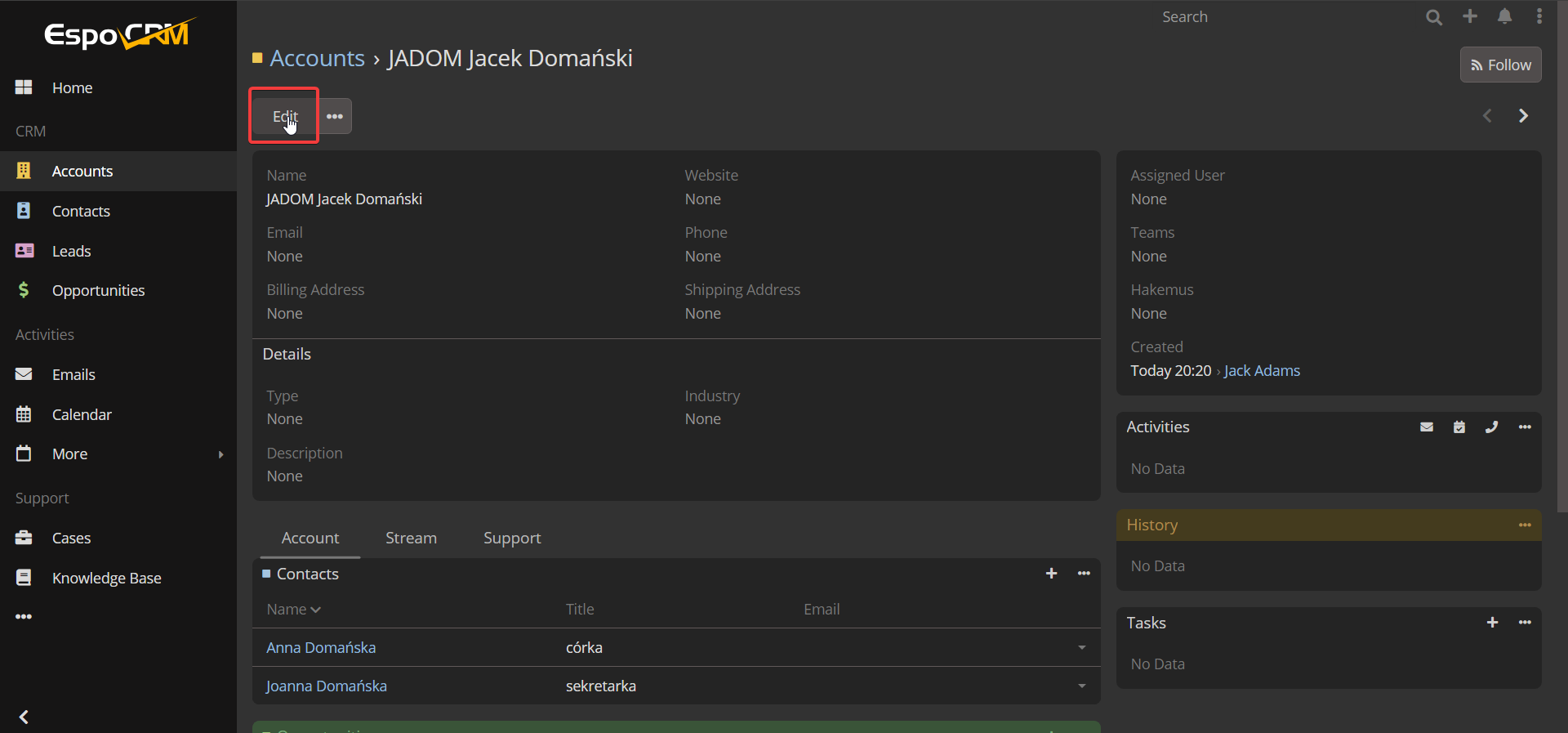Go to next account record arrow

coord(1523,116)
